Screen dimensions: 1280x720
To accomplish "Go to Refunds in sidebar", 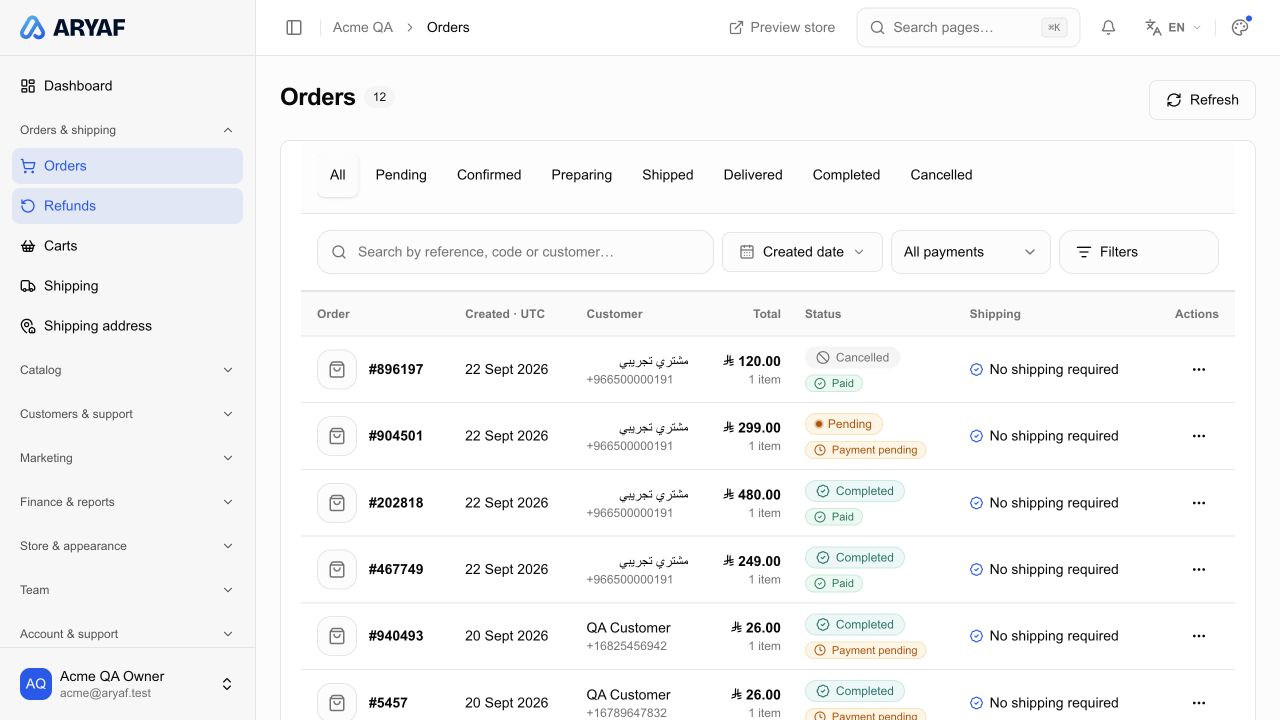I will 127,206.
